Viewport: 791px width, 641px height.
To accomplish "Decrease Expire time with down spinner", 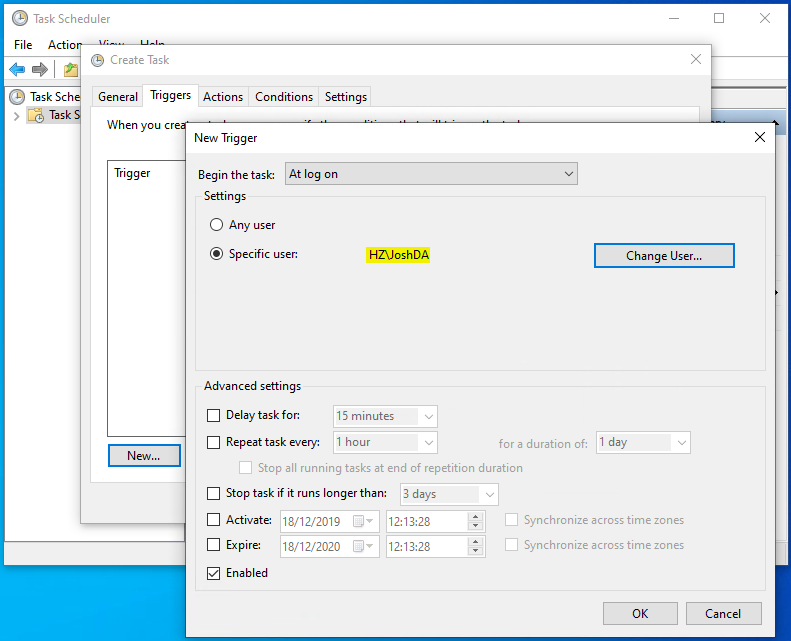I will pyautogui.click(x=476, y=551).
